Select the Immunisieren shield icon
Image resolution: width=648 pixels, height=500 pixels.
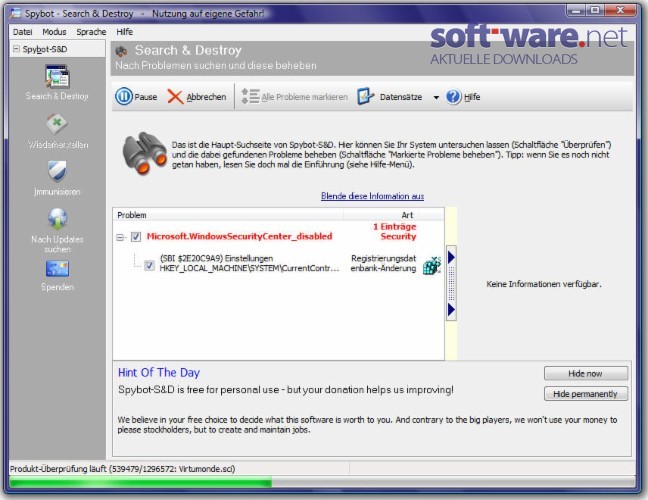(x=57, y=171)
